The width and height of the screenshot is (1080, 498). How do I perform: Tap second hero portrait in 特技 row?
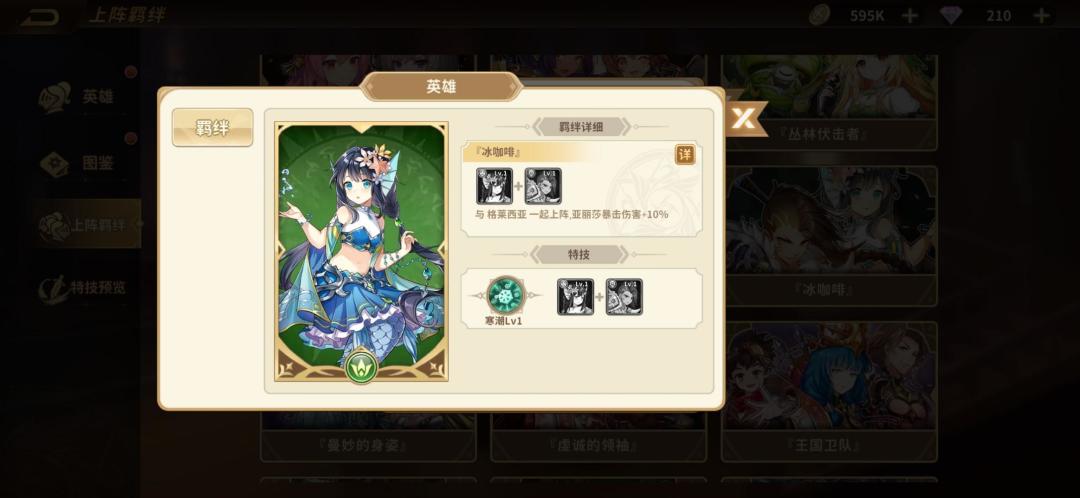click(624, 297)
